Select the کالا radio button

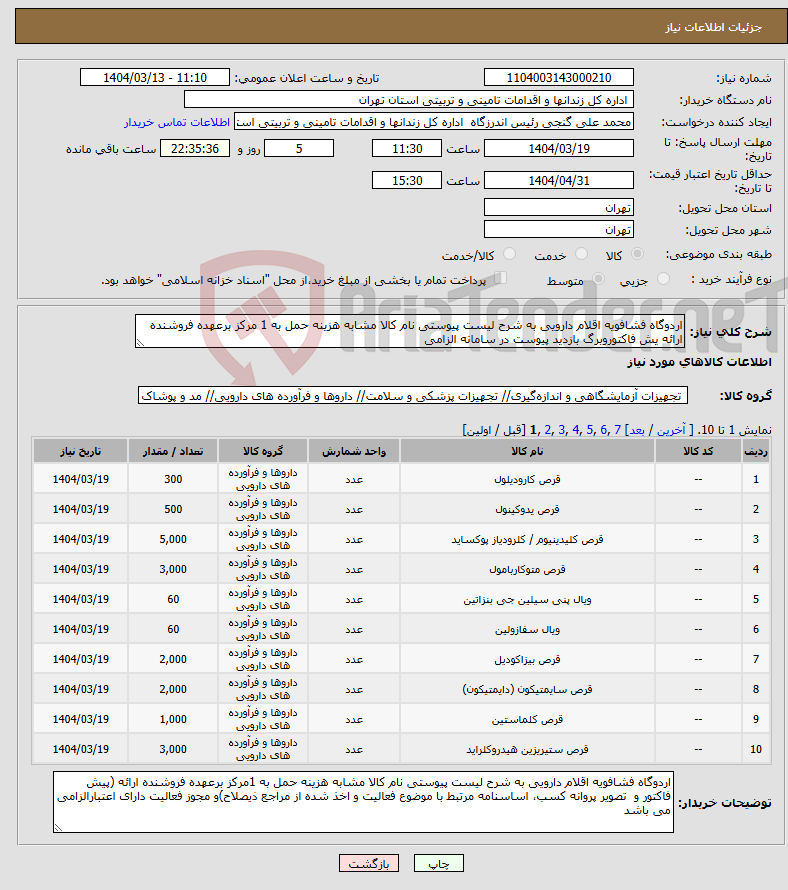click(x=638, y=254)
